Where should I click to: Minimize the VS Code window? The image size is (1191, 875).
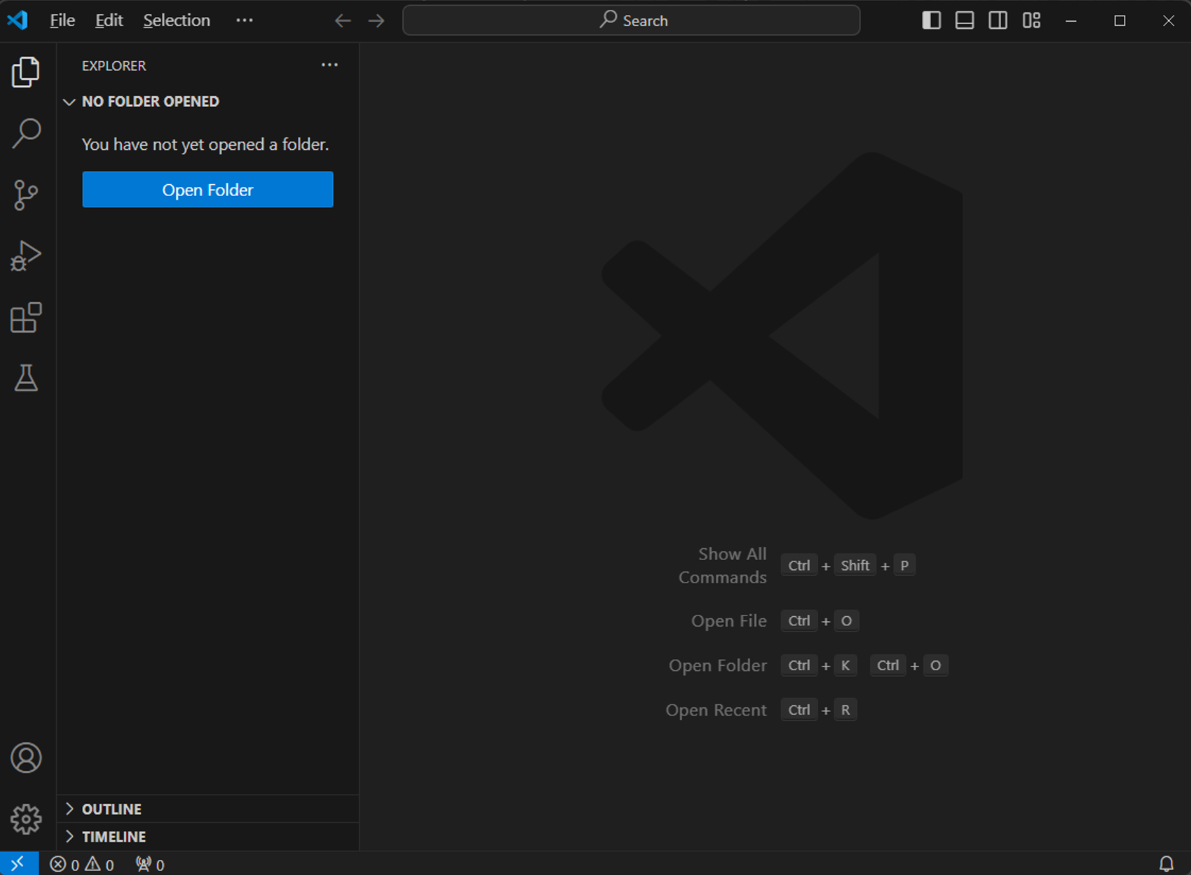(1071, 21)
